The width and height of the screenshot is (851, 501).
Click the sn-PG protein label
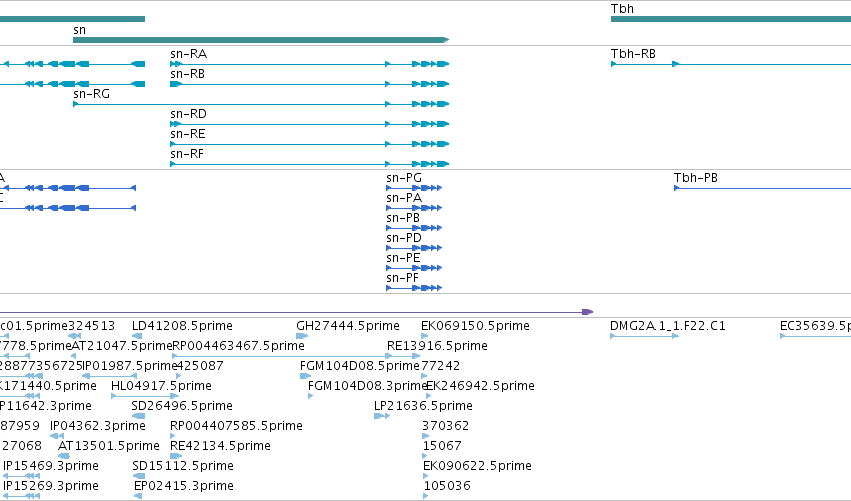404,178
